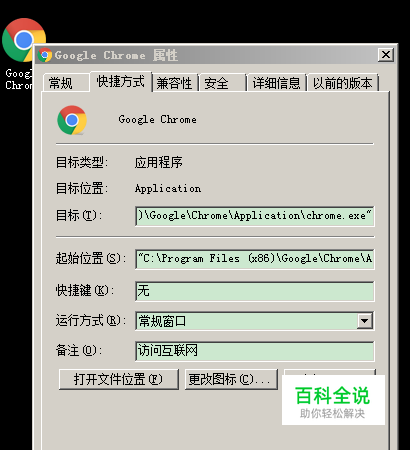Click into the 起始位置 input field
This screenshot has height=450, width=410.
click(255, 259)
